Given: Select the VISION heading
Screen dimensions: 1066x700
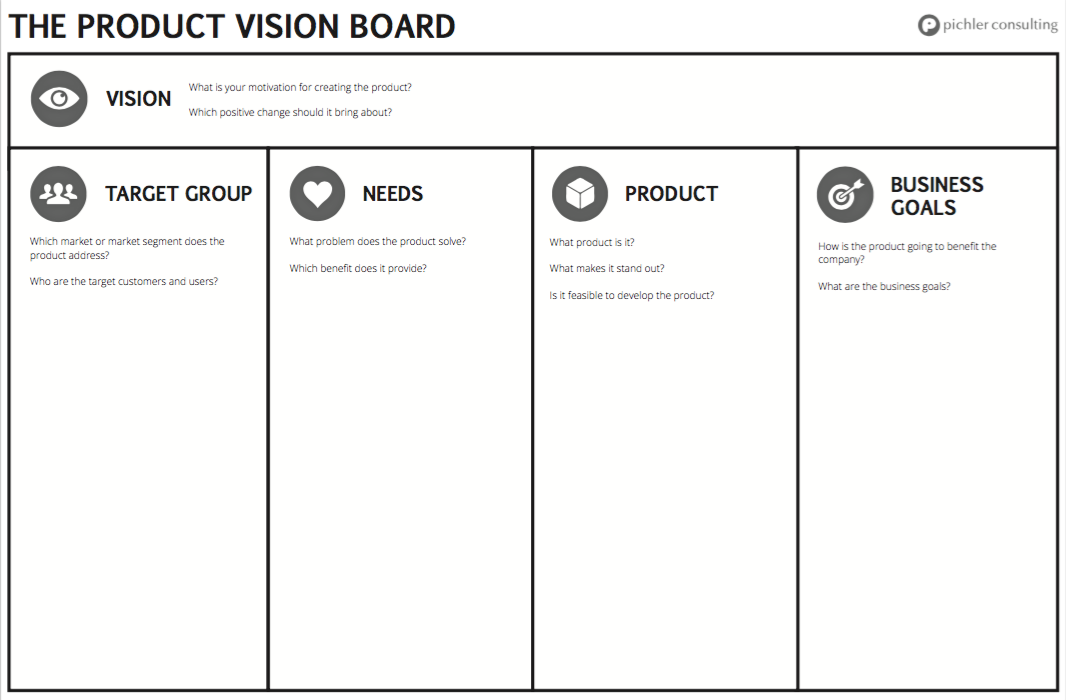Looking at the screenshot, I should [139, 99].
